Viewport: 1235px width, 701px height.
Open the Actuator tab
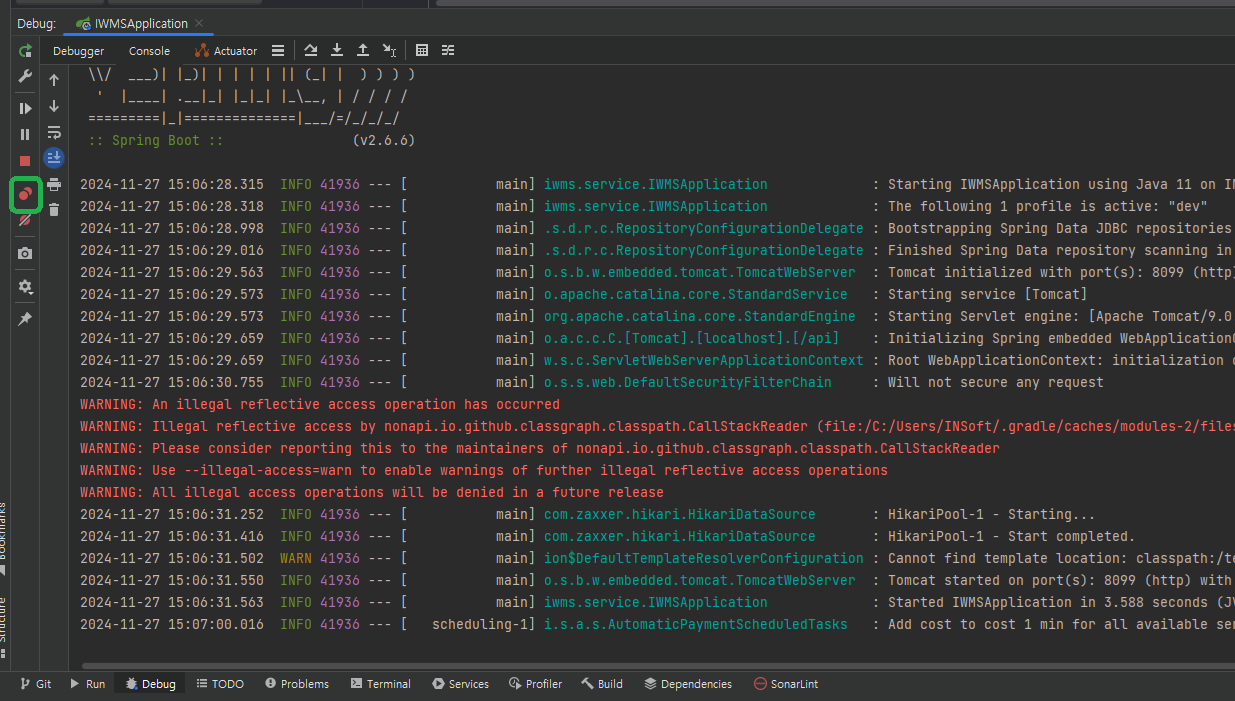(226, 51)
